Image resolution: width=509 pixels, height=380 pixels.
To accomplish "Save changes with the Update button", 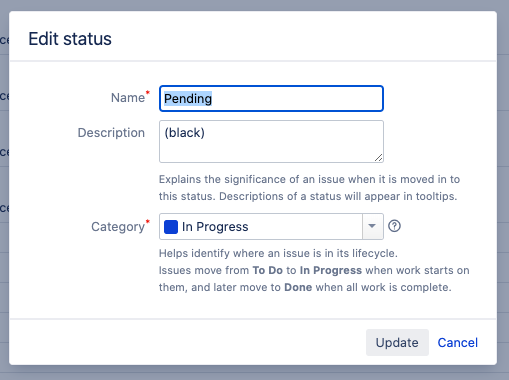I will tap(397, 342).
